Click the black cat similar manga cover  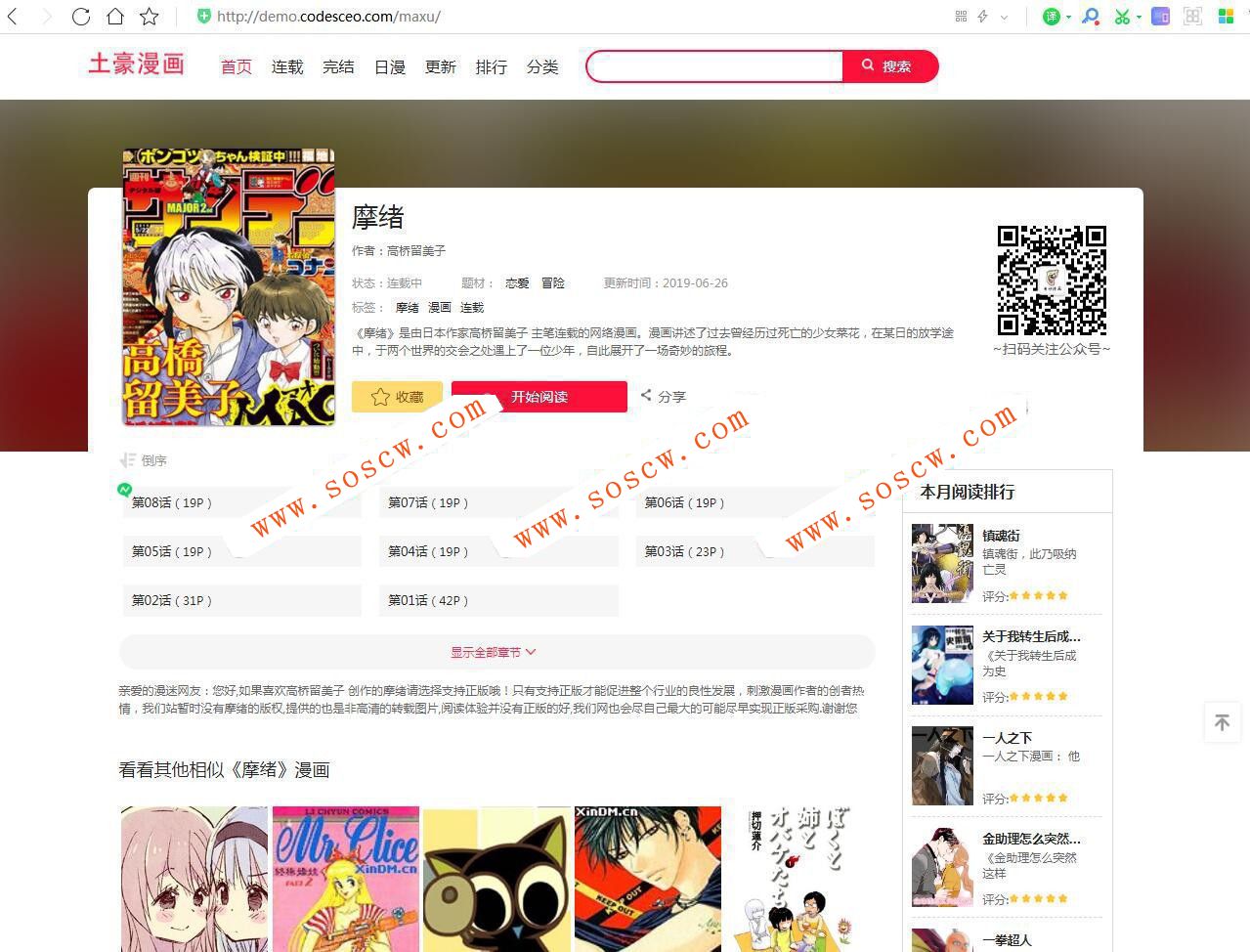[x=497, y=879]
